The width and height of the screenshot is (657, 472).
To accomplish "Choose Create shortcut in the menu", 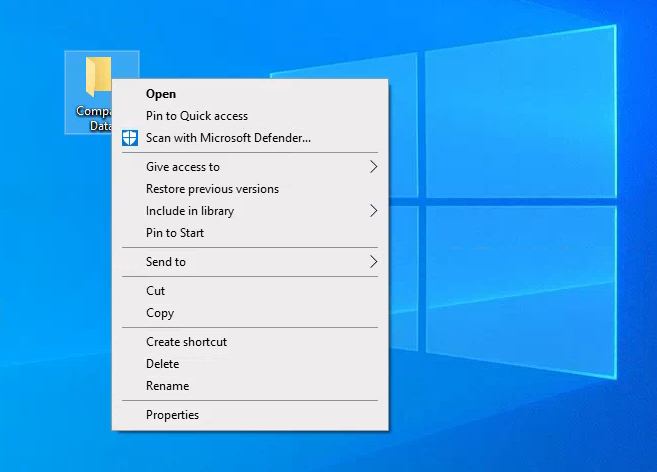I will tap(186, 342).
